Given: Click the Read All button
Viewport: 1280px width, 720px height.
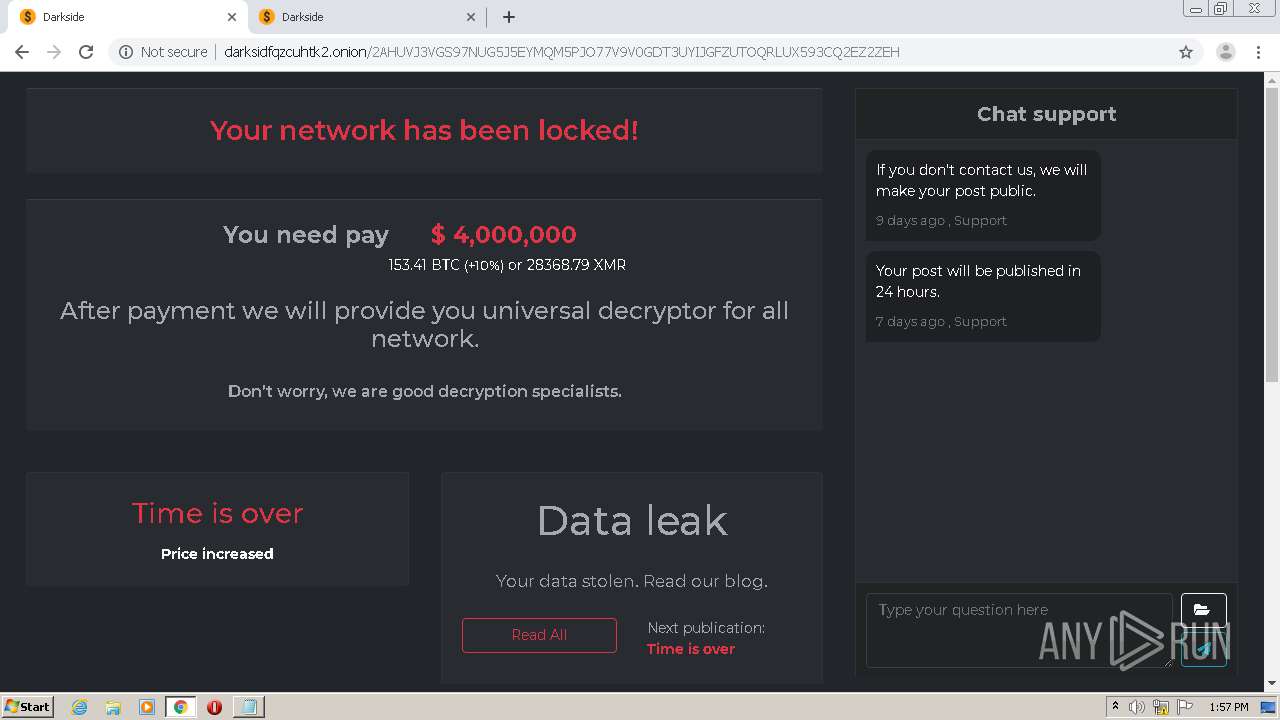Looking at the screenshot, I should pyautogui.click(x=539, y=635).
